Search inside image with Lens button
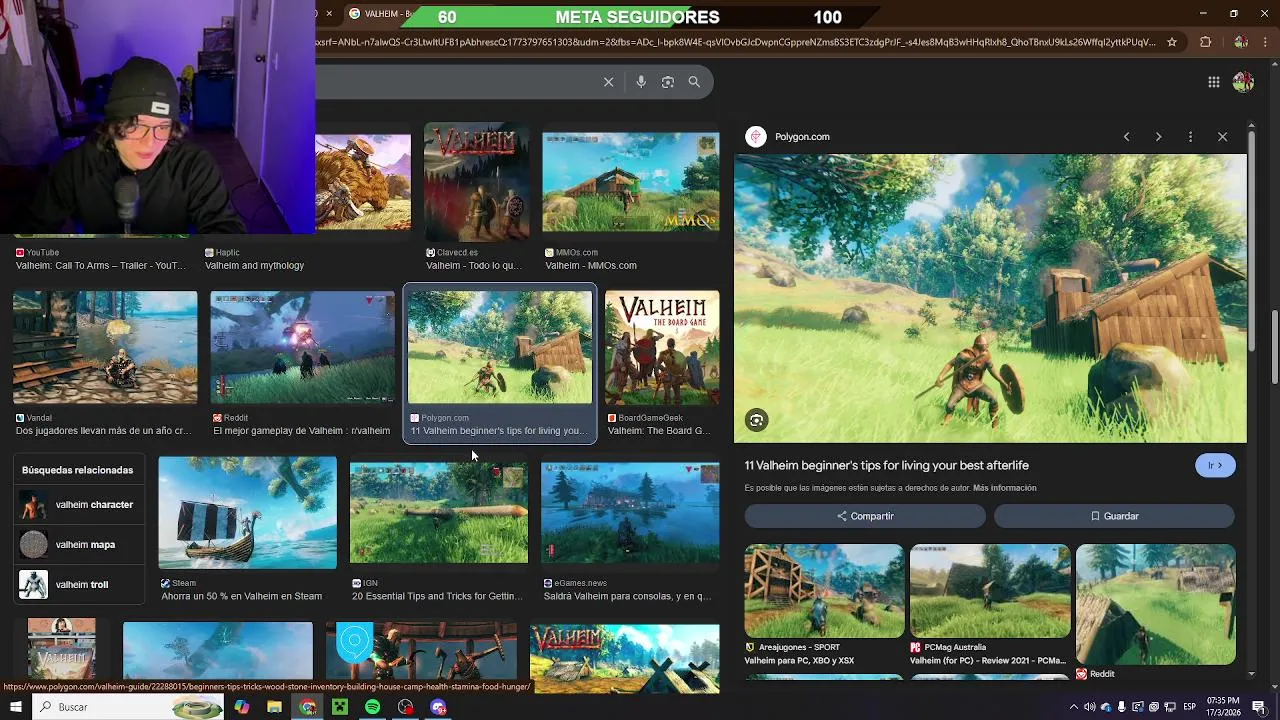1280x720 pixels. click(756, 421)
